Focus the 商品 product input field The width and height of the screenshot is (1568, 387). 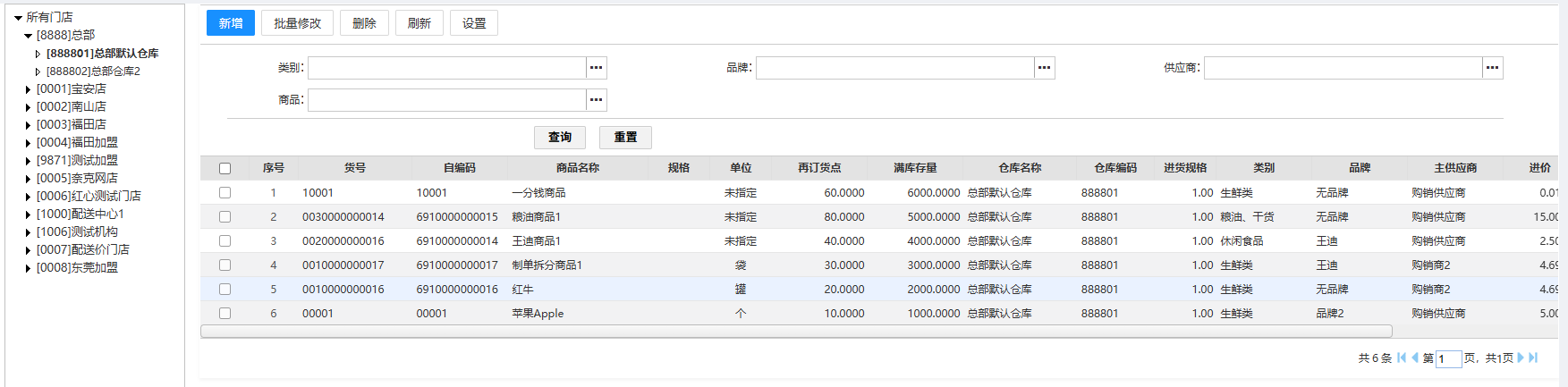447,100
